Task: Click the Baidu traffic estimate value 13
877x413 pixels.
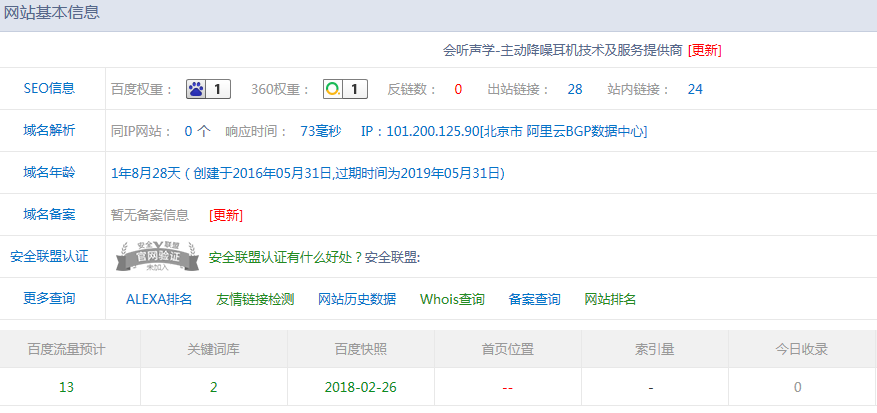Action: 66,387
